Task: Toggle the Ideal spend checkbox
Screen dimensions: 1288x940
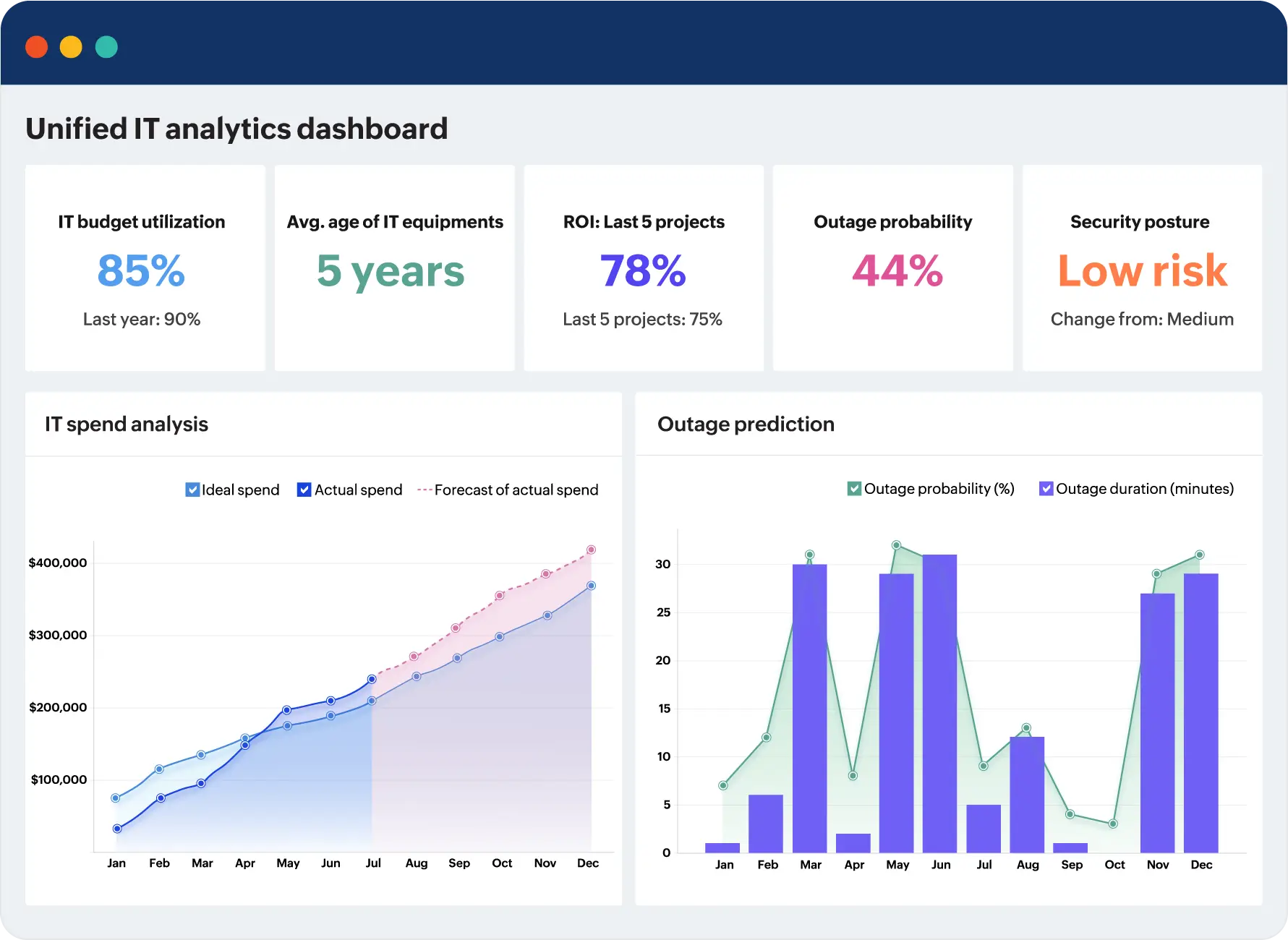Action: pos(192,490)
